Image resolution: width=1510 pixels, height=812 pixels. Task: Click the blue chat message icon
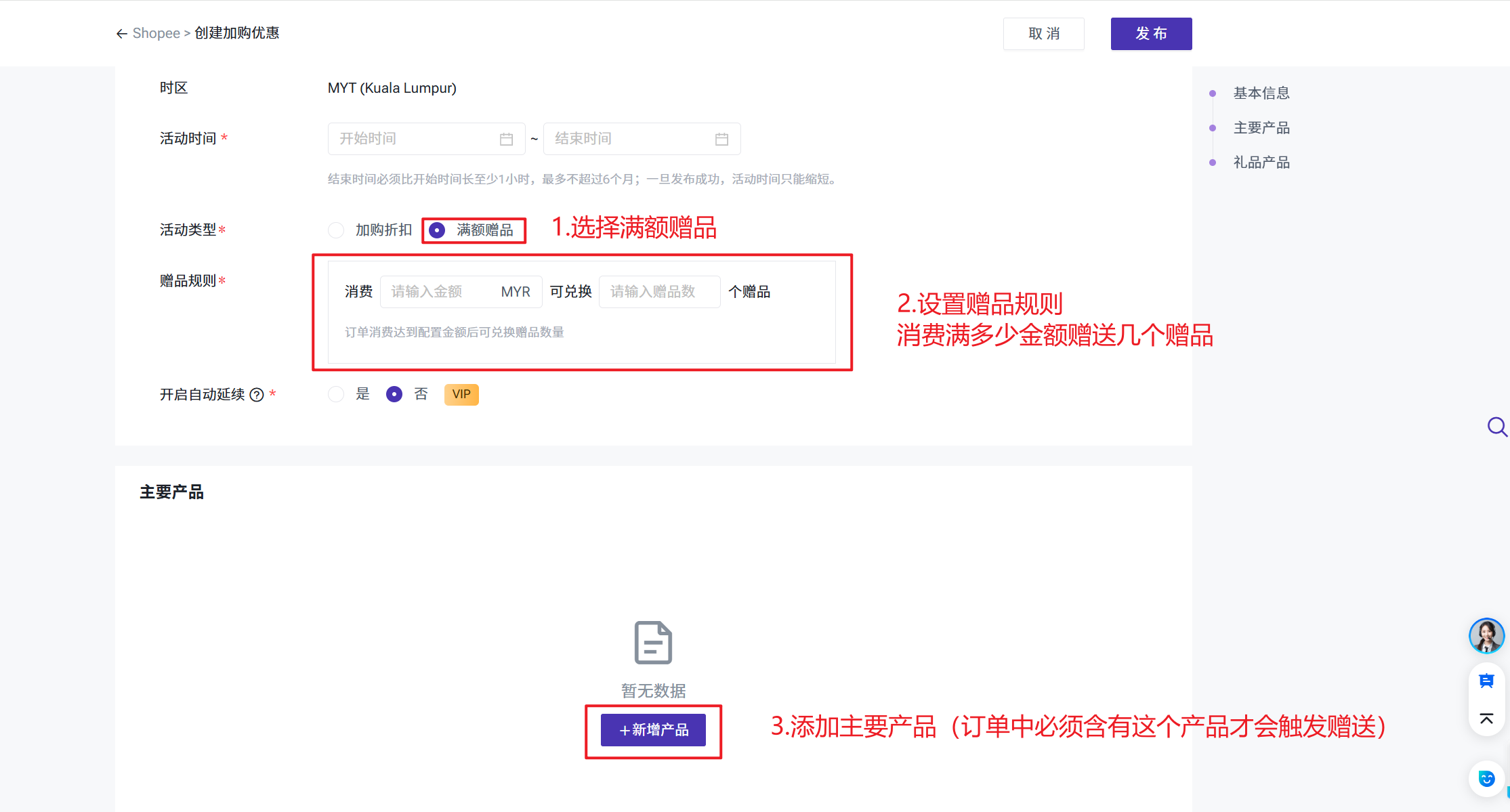[1486, 681]
